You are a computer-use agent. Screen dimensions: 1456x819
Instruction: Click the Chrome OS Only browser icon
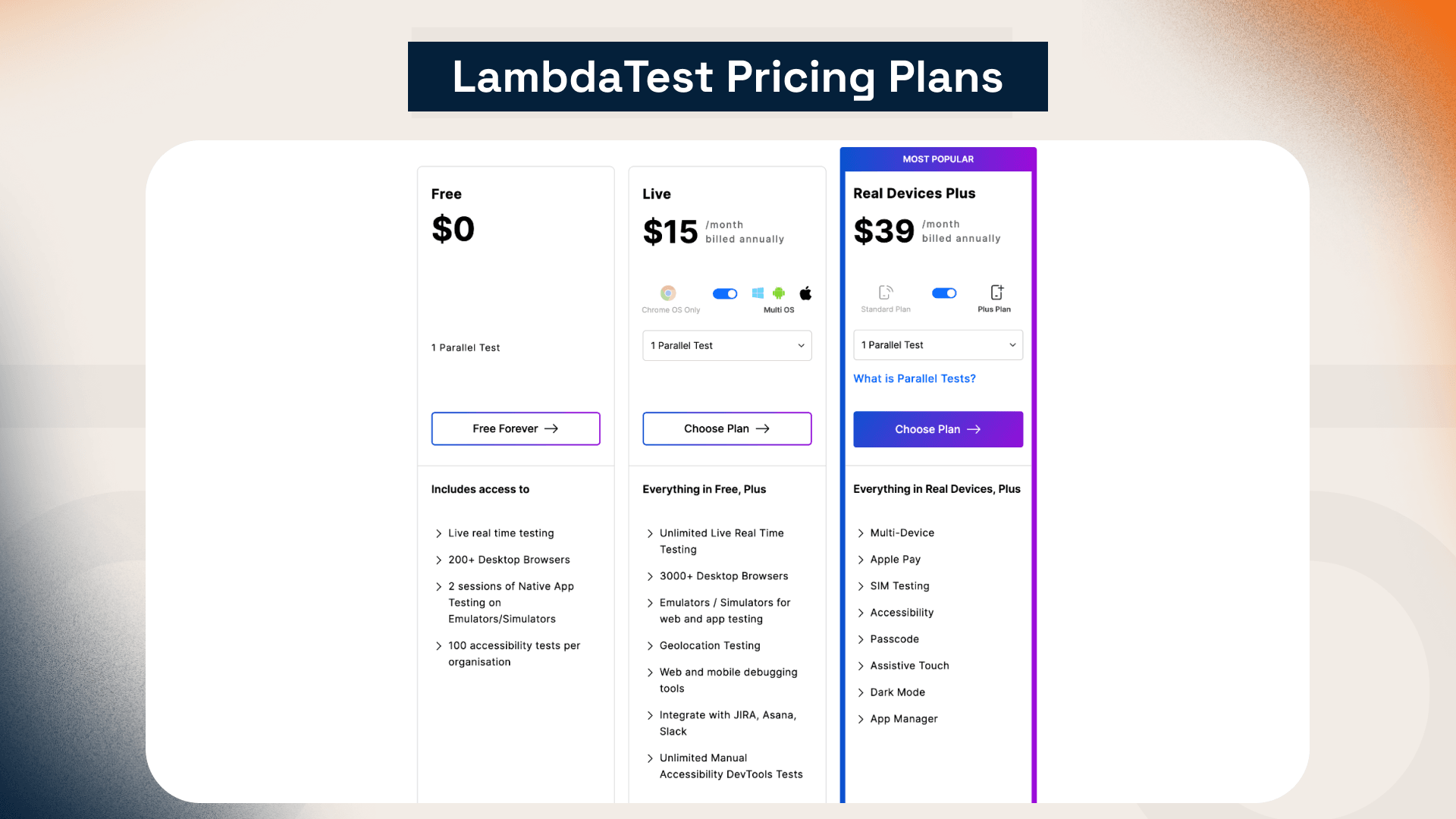[668, 293]
